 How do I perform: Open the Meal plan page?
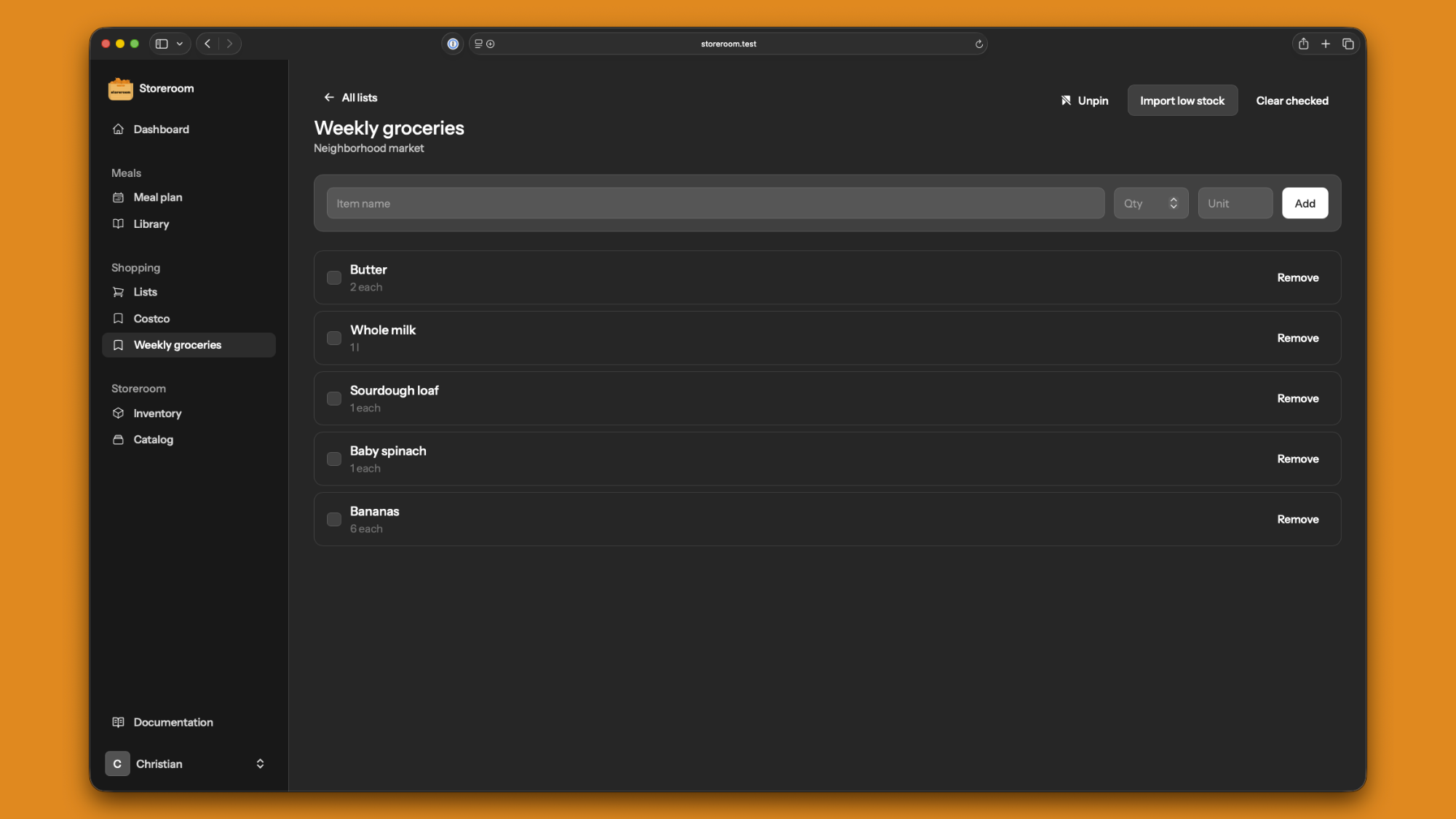point(189,197)
